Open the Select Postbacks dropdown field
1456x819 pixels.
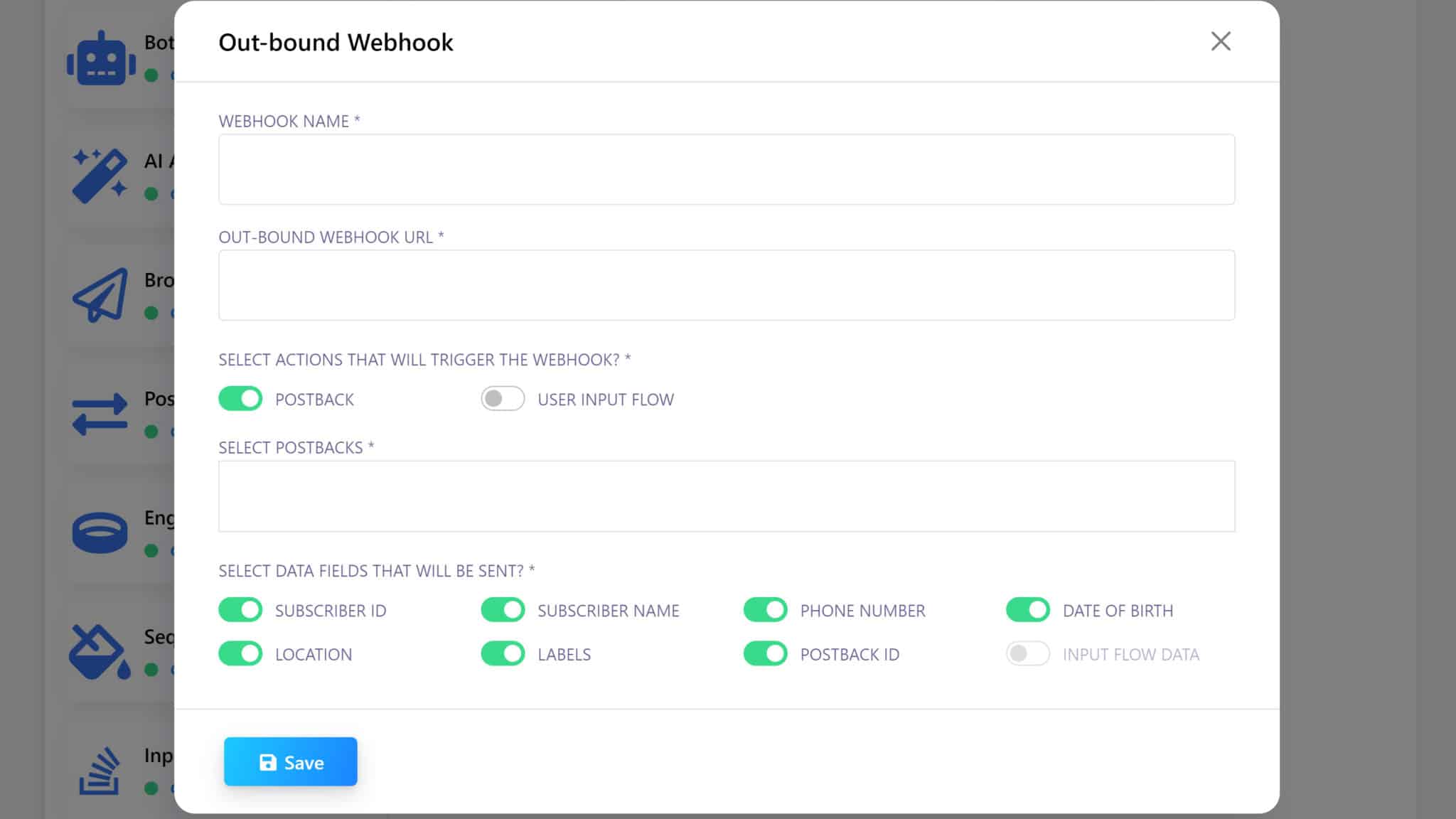[x=726, y=496]
